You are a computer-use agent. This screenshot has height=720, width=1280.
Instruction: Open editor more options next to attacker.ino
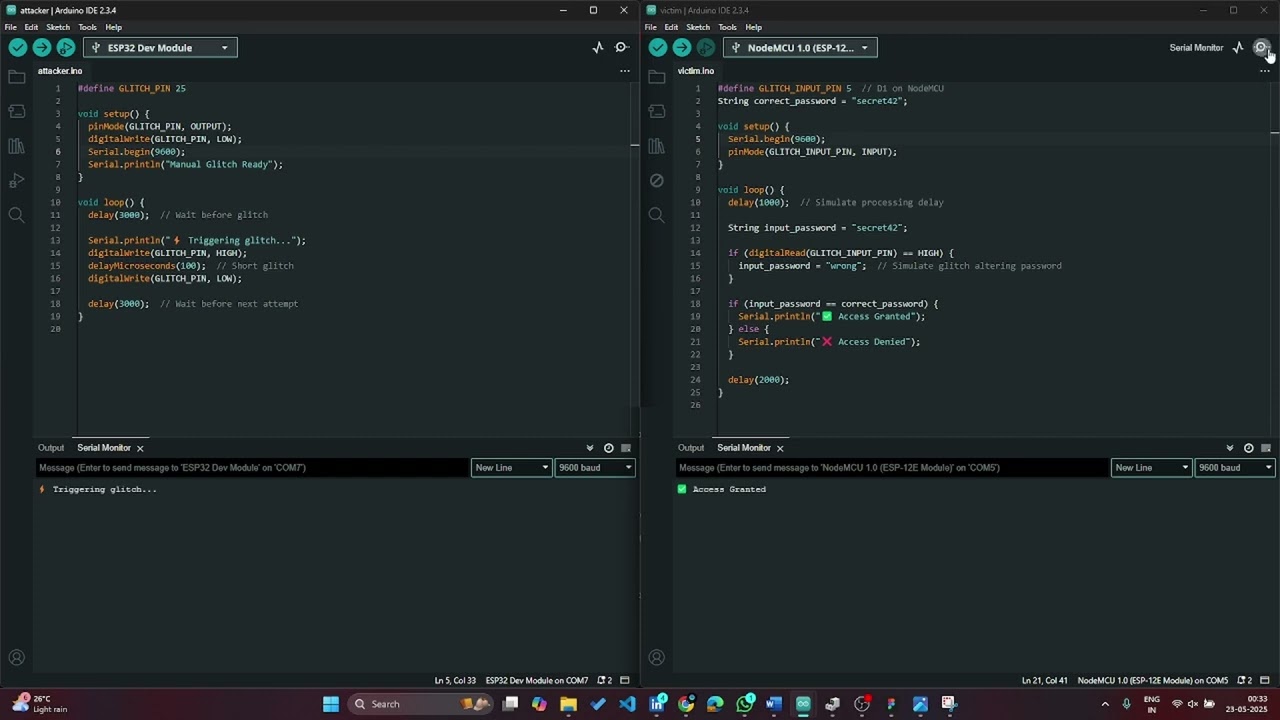click(x=625, y=71)
